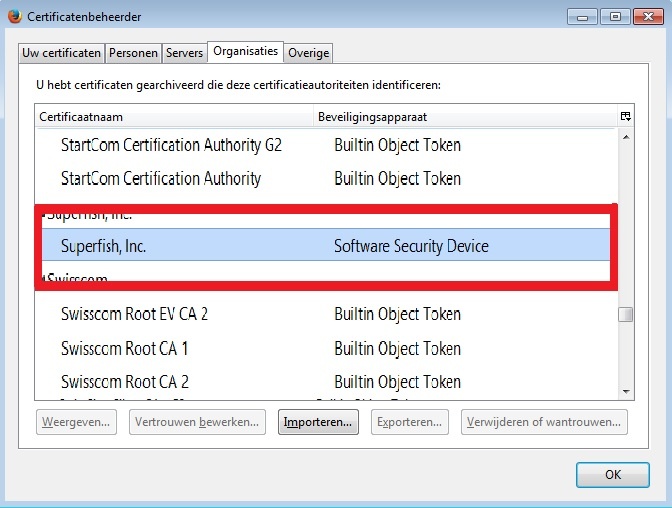The height and width of the screenshot is (508, 672).
Task: Switch to the Personen tab
Action: point(133,53)
